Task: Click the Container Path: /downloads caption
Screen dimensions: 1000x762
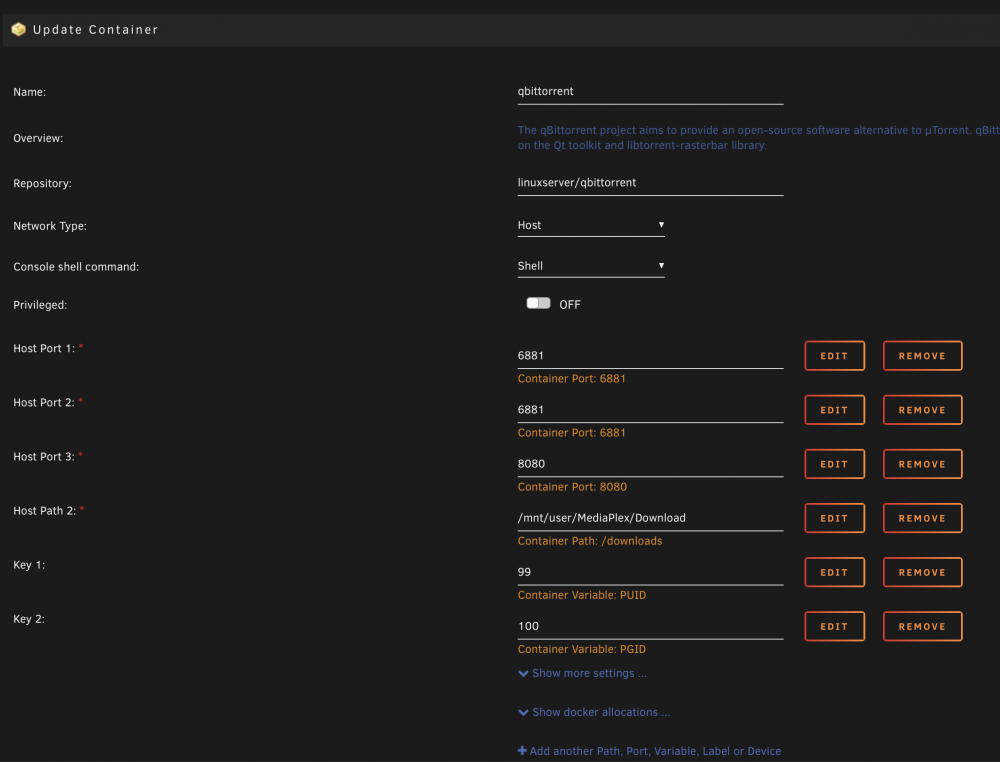Action: (590, 541)
